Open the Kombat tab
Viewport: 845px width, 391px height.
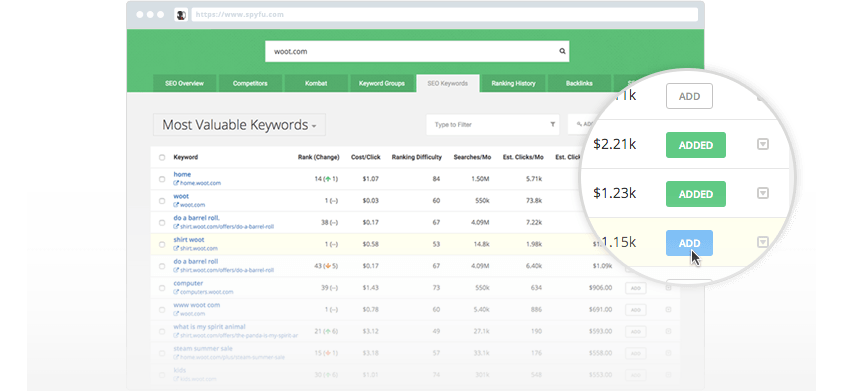click(x=316, y=83)
